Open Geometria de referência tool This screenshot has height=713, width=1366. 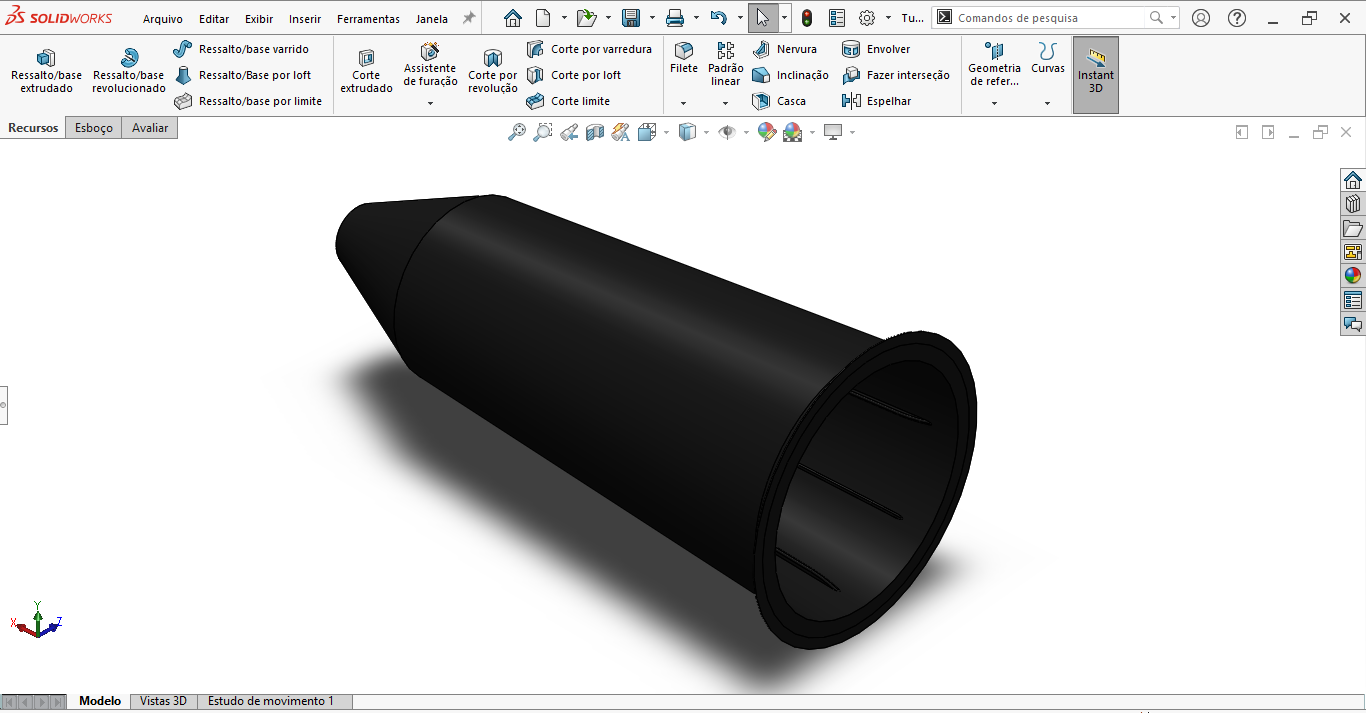(994, 65)
